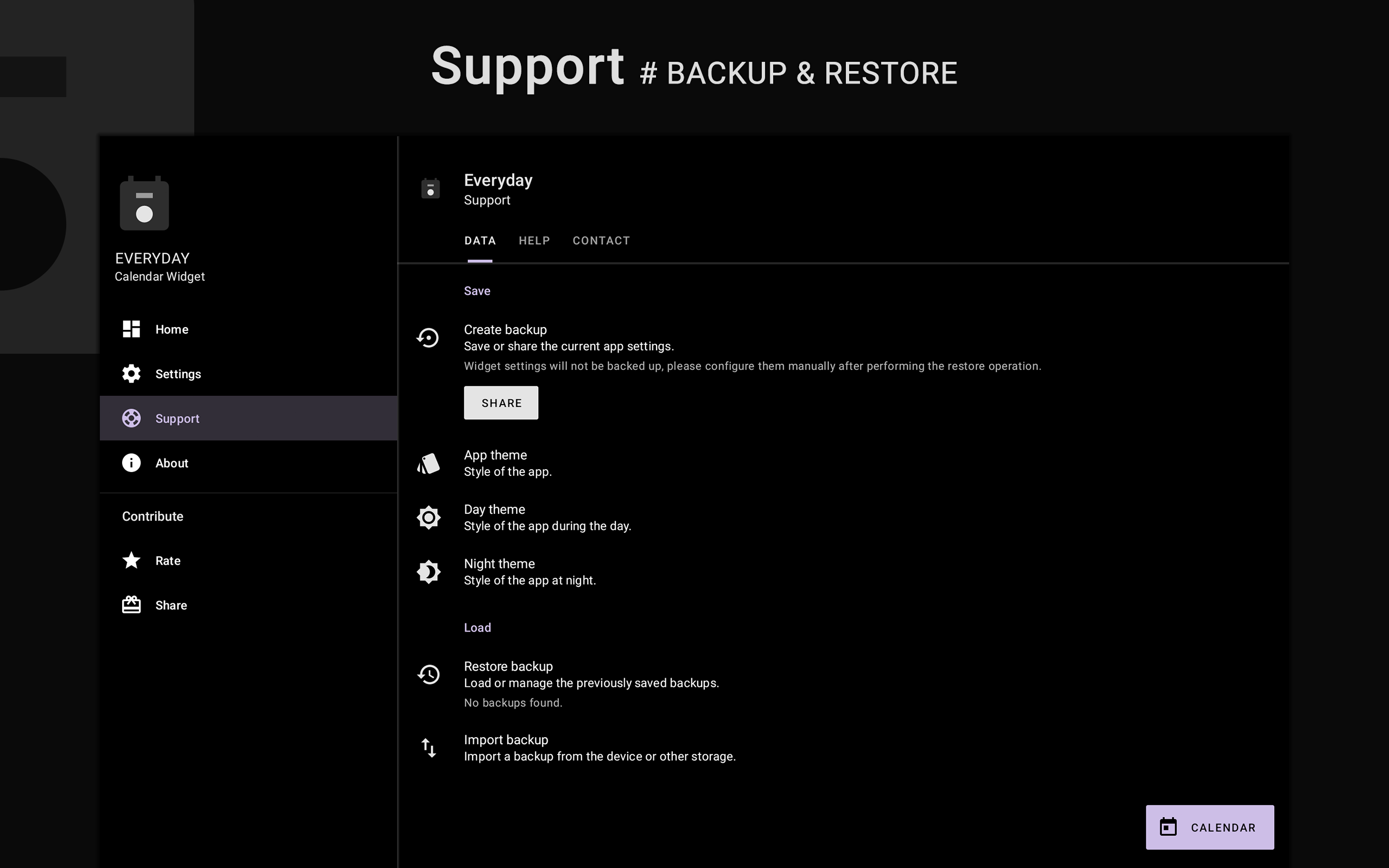Click 'Style of the app during the day.' text
This screenshot has width=1389, height=868.
tap(547, 526)
